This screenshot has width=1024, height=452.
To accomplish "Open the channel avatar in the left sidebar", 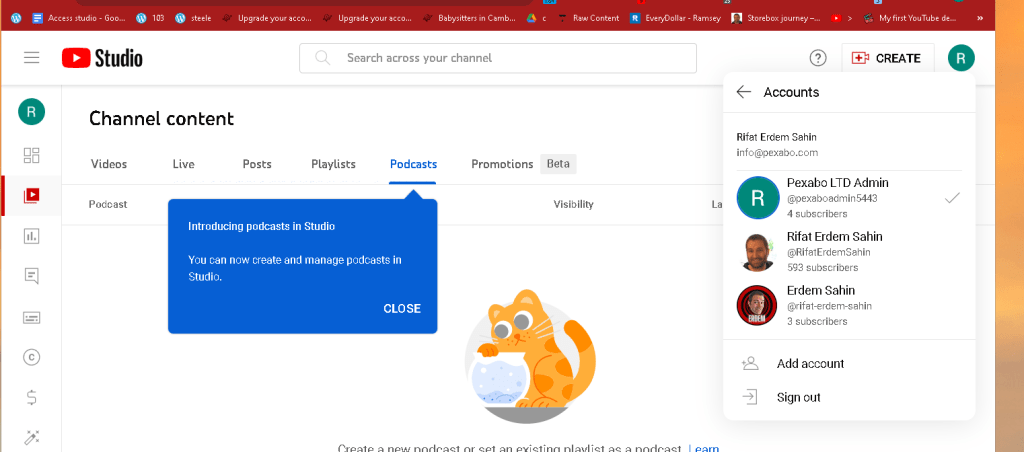I will click(x=31, y=112).
